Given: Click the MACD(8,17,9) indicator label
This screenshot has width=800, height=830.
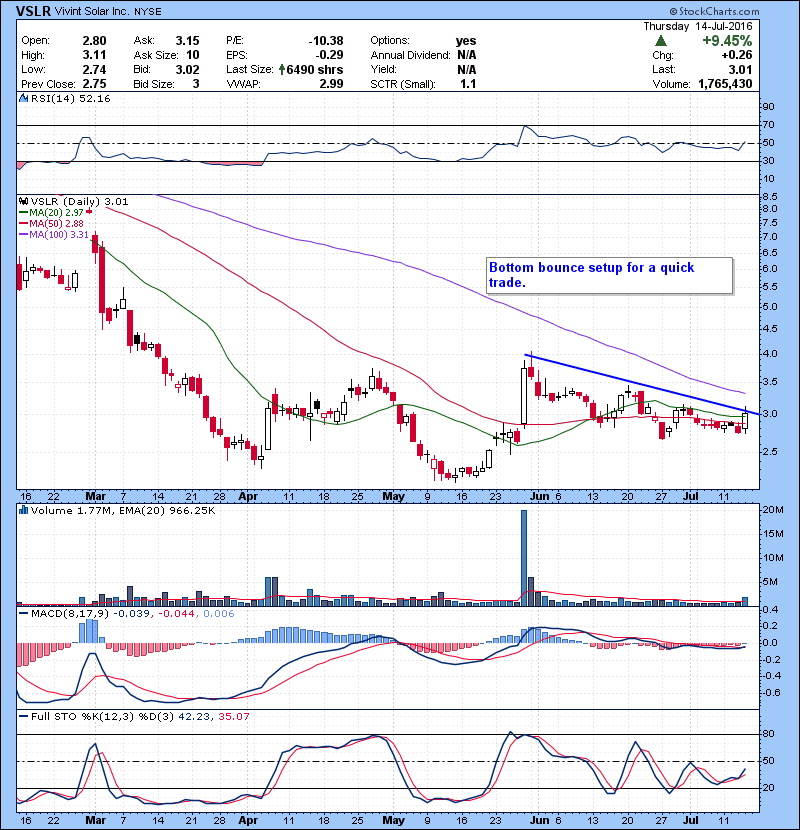Looking at the screenshot, I should (69, 614).
